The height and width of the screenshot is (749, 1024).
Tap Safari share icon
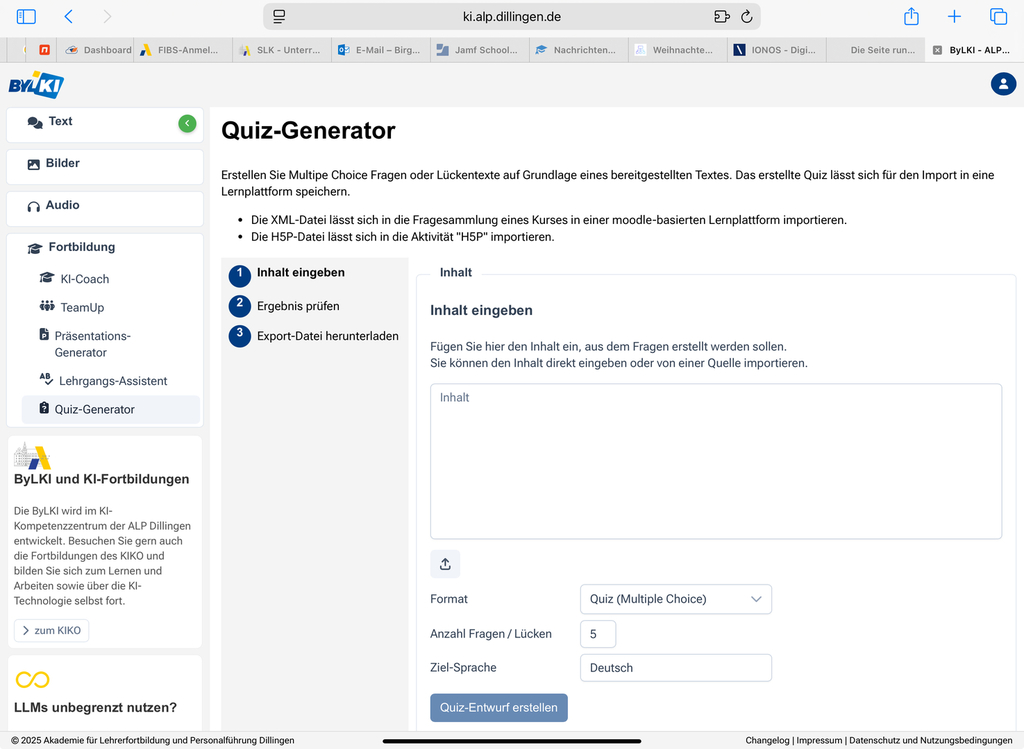pyautogui.click(x=911, y=16)
